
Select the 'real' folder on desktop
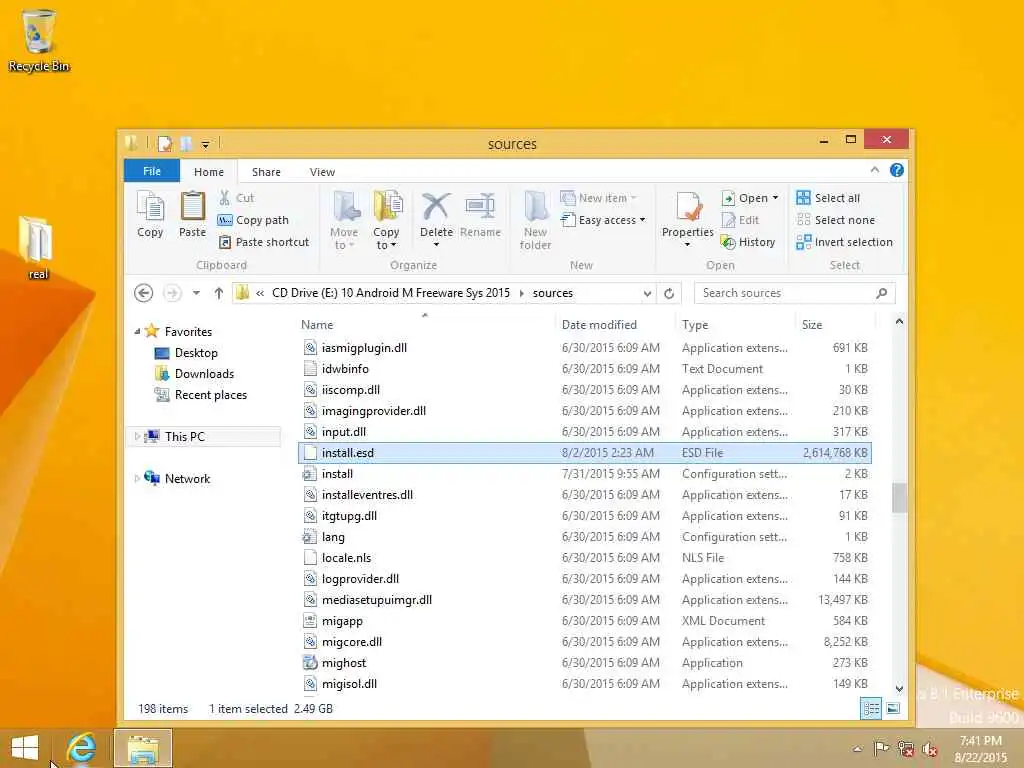[38, 248]
